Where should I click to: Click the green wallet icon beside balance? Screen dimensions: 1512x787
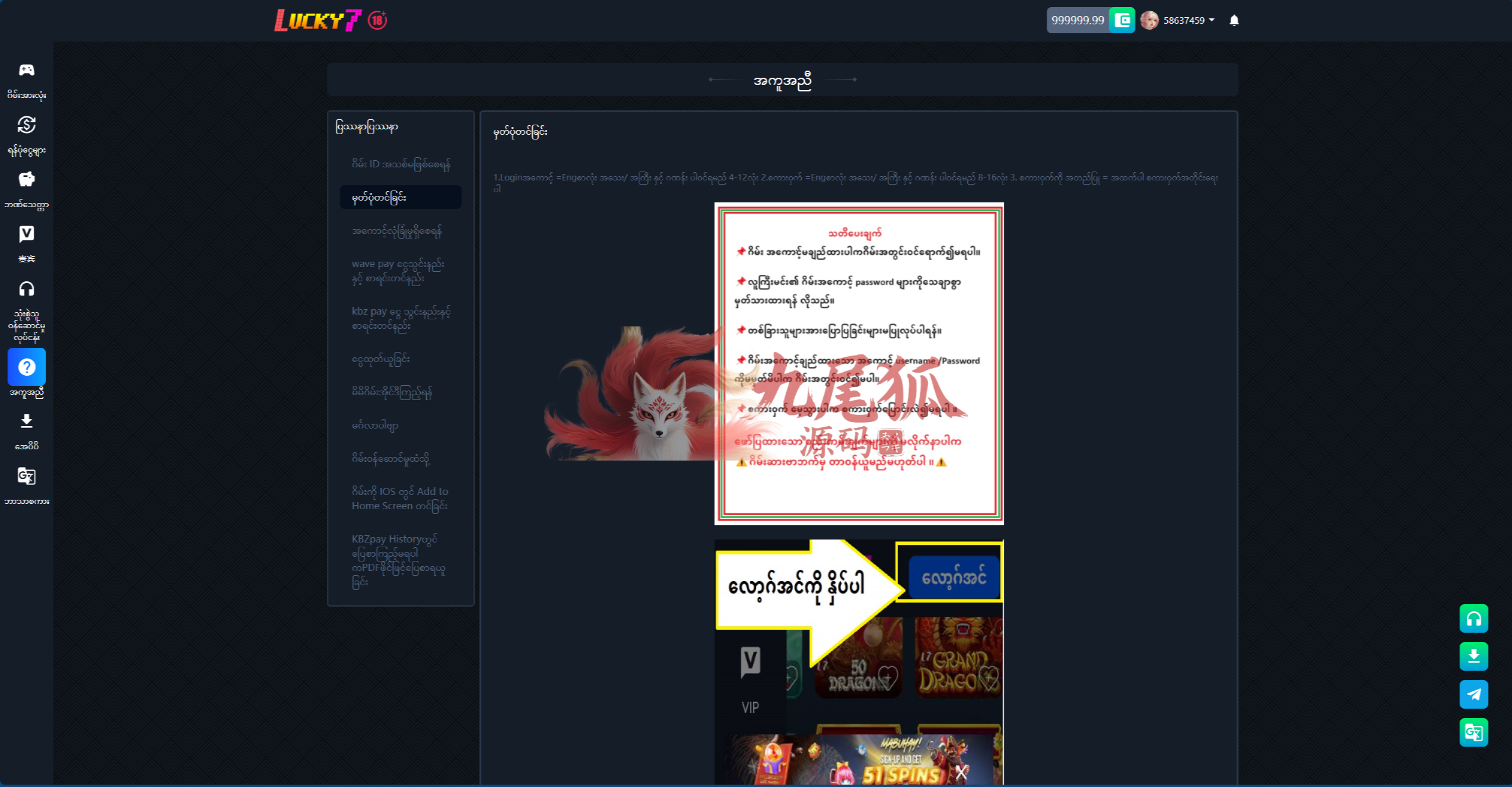point(1122,20)
